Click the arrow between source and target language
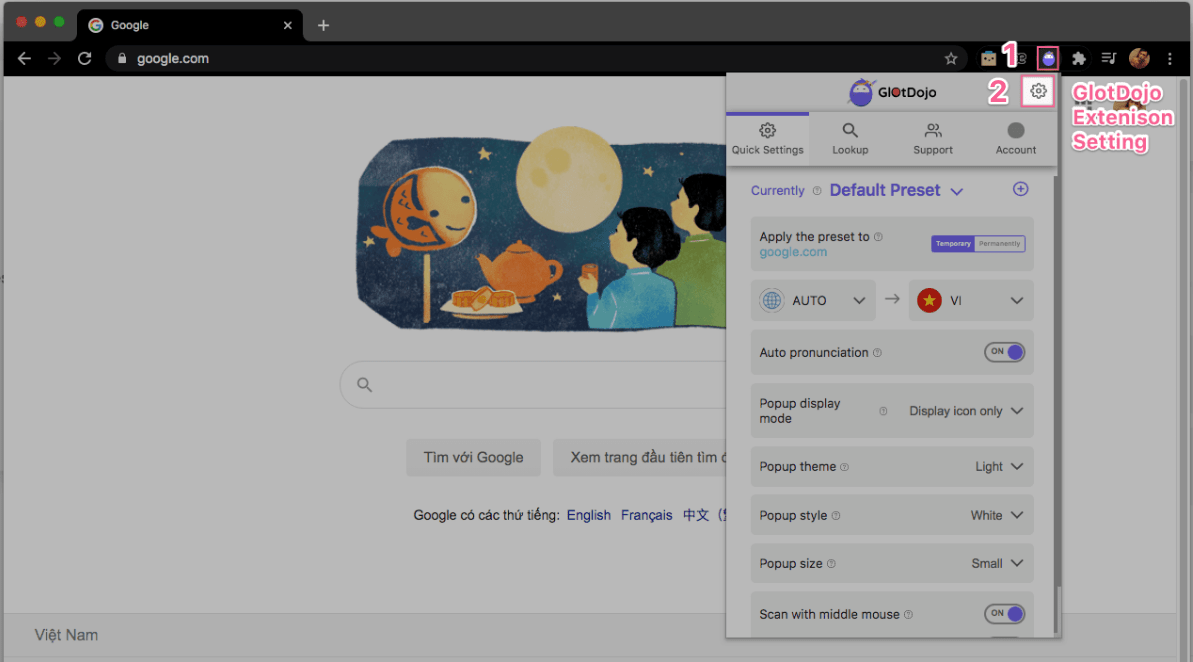The image size is (1193, 662). (x=892, y=300)
